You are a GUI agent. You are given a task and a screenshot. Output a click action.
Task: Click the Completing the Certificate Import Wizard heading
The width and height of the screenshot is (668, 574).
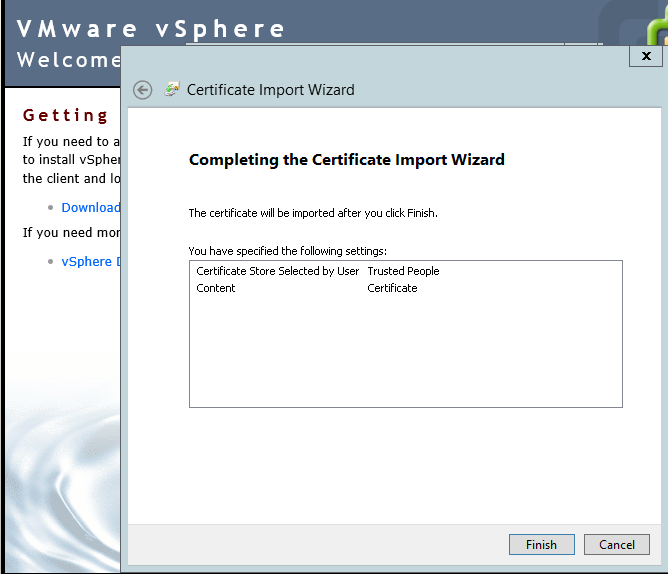(346, 160)
